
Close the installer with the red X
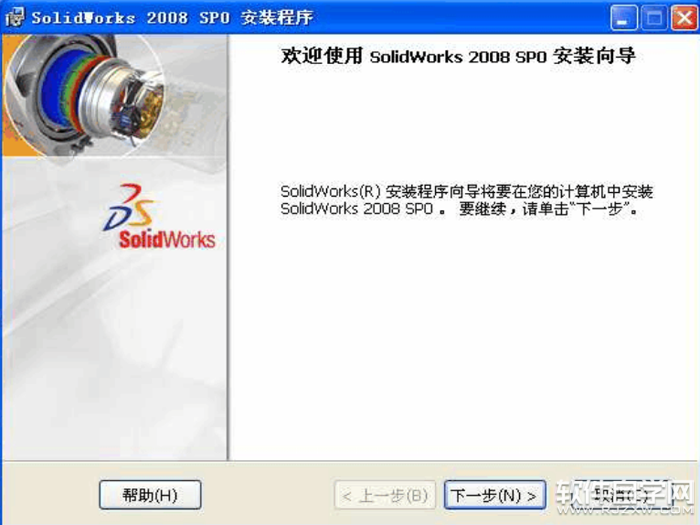(684, 18)
